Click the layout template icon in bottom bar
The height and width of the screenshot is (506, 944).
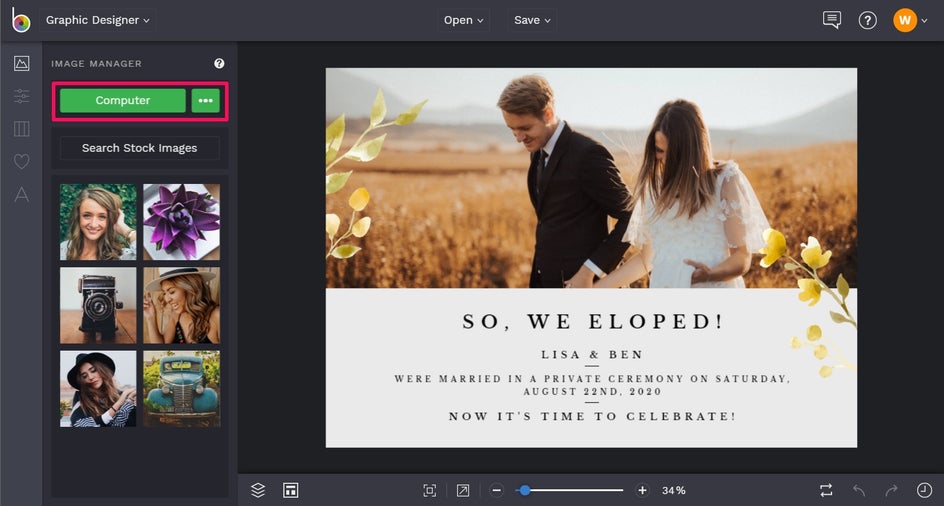291,490
